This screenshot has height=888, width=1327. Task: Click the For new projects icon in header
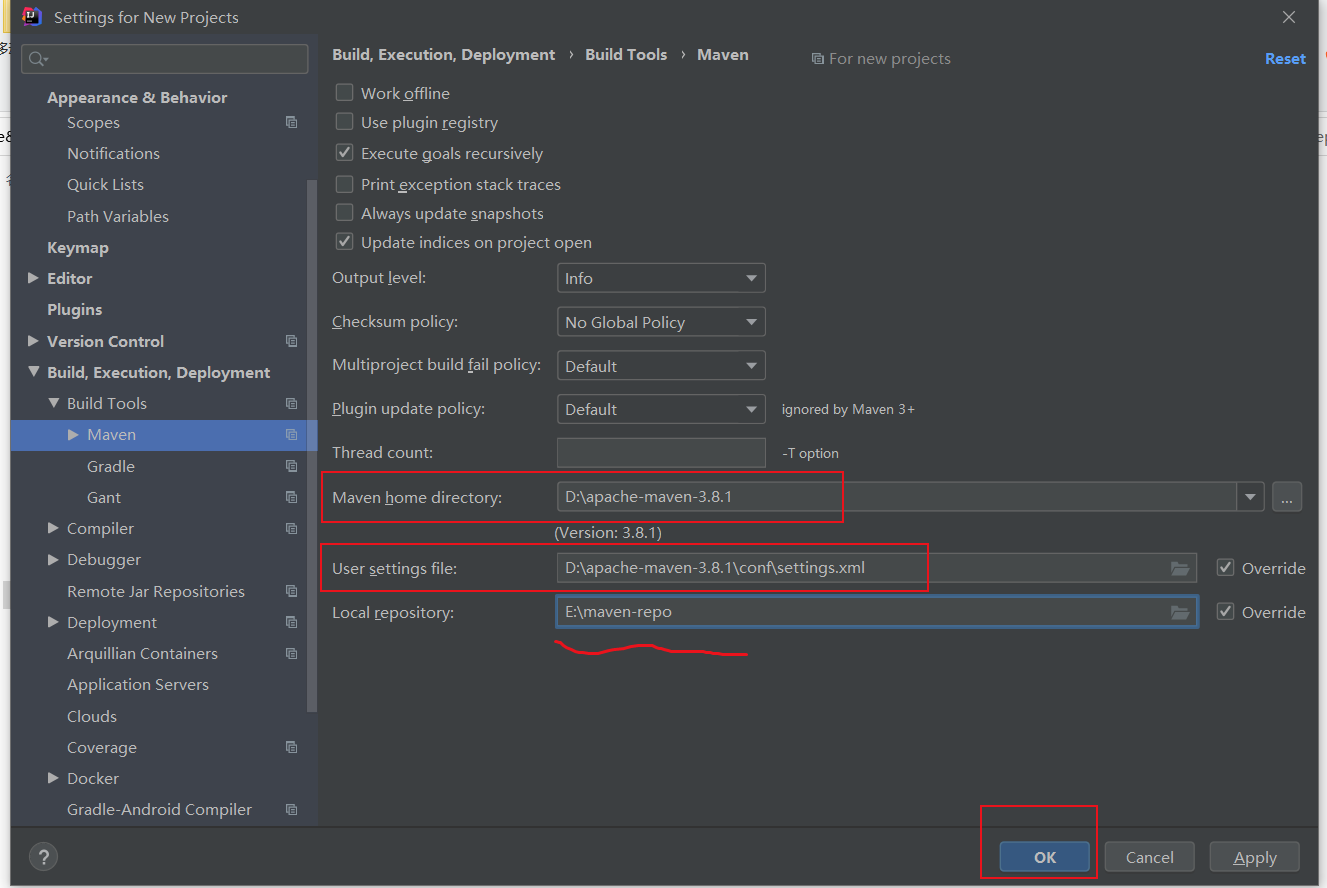pos(817,59)
